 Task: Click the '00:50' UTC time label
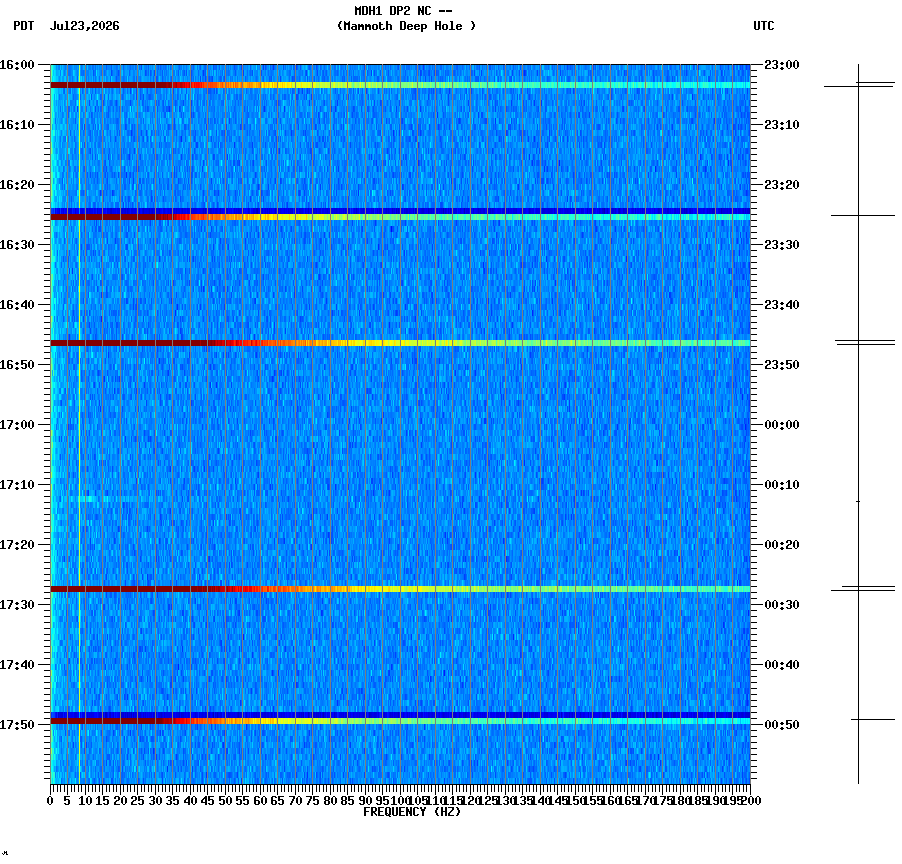(x=782, y=725)
